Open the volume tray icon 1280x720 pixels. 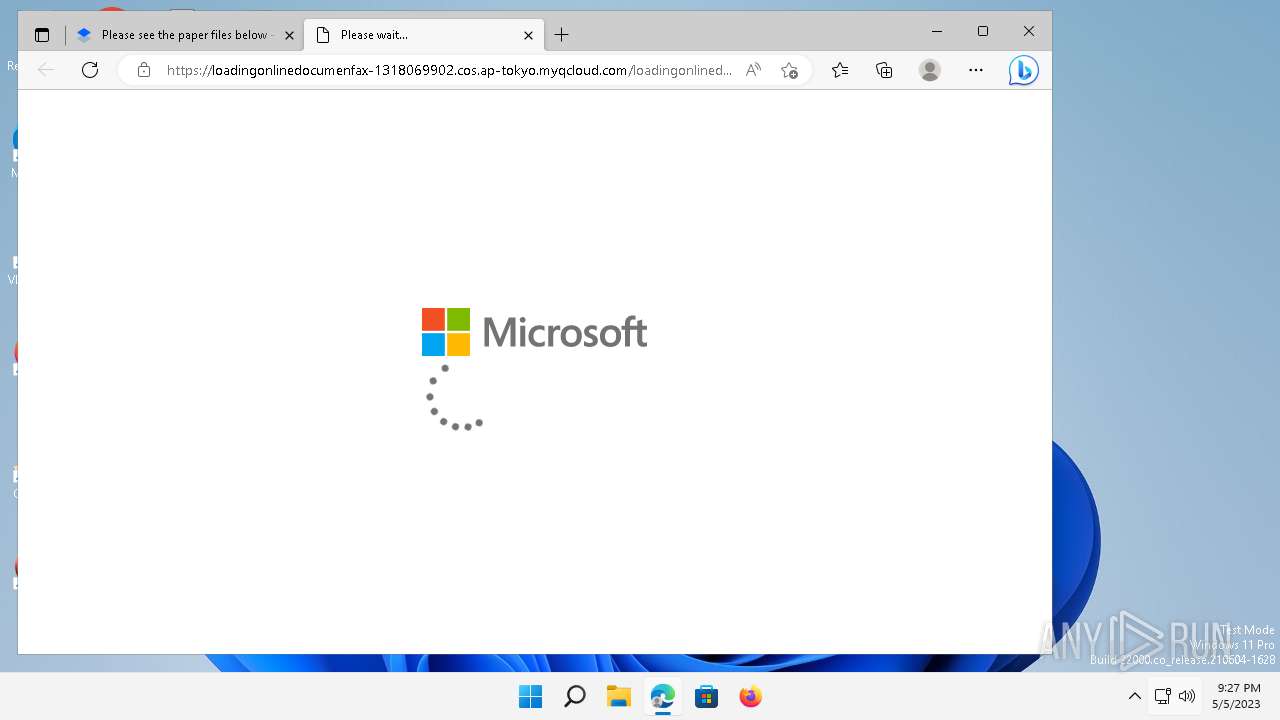pos(1187,696)
